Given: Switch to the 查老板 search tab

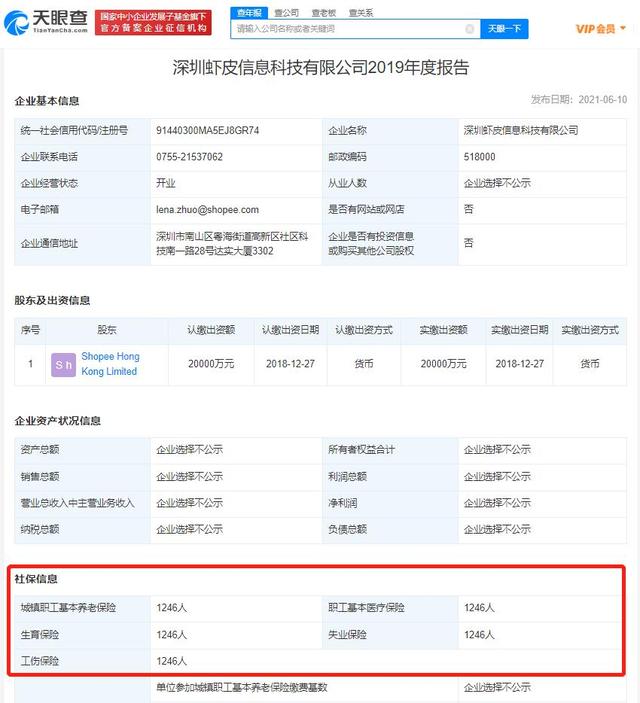Looking at the screenshot, I should (x=324, y=13).
